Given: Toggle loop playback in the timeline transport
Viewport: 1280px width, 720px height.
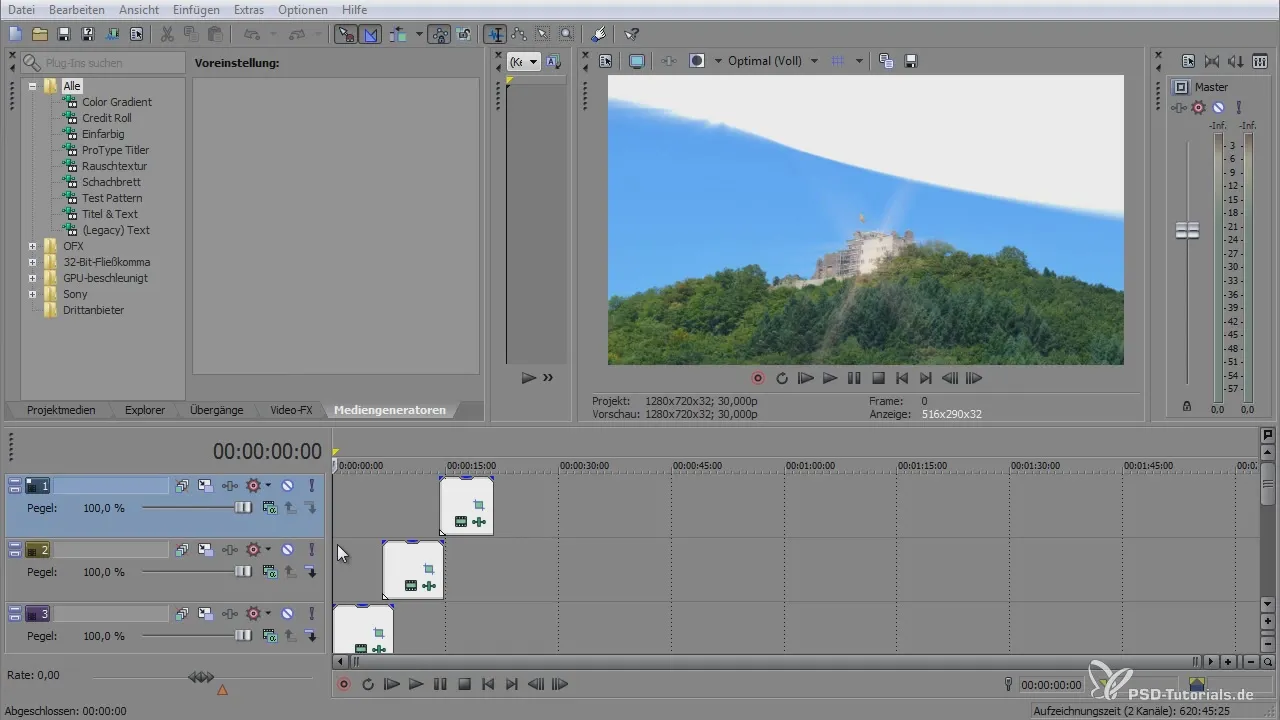Looking at the screenshot, I should [368, 685].
